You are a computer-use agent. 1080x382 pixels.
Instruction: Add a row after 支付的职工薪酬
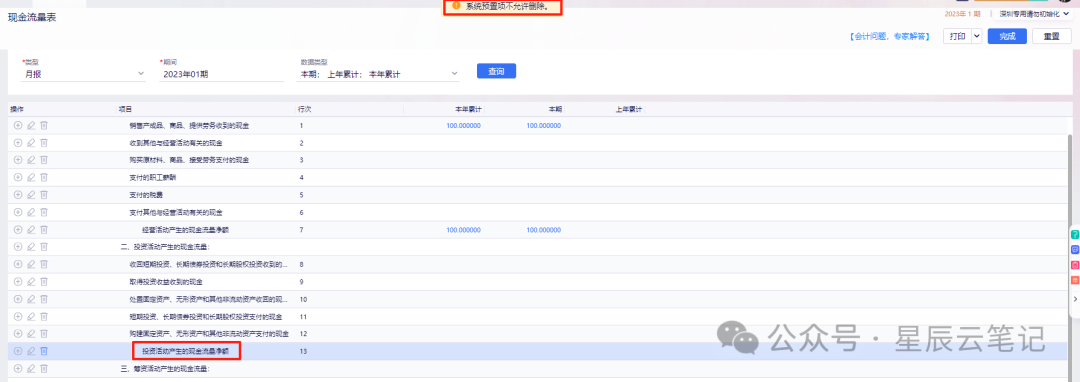tap(18, 178)
